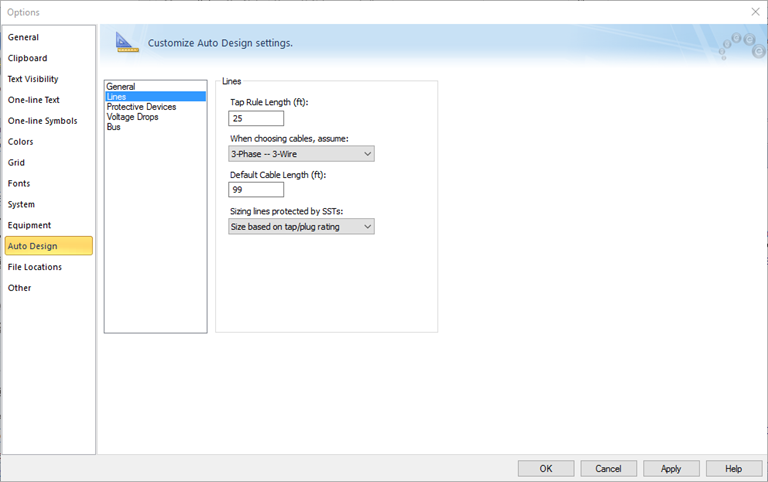Image resolution: width=768 pixels, height=482 pixels.
Task: Click the Apply button
Action: (671, 468)
